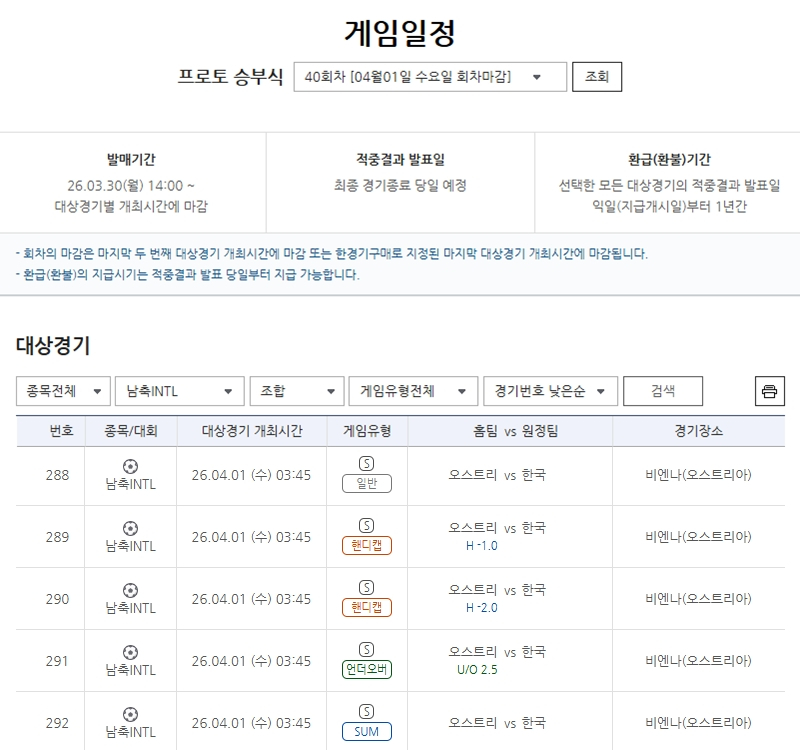Open the 40회차 round selection dropdown

430,77
